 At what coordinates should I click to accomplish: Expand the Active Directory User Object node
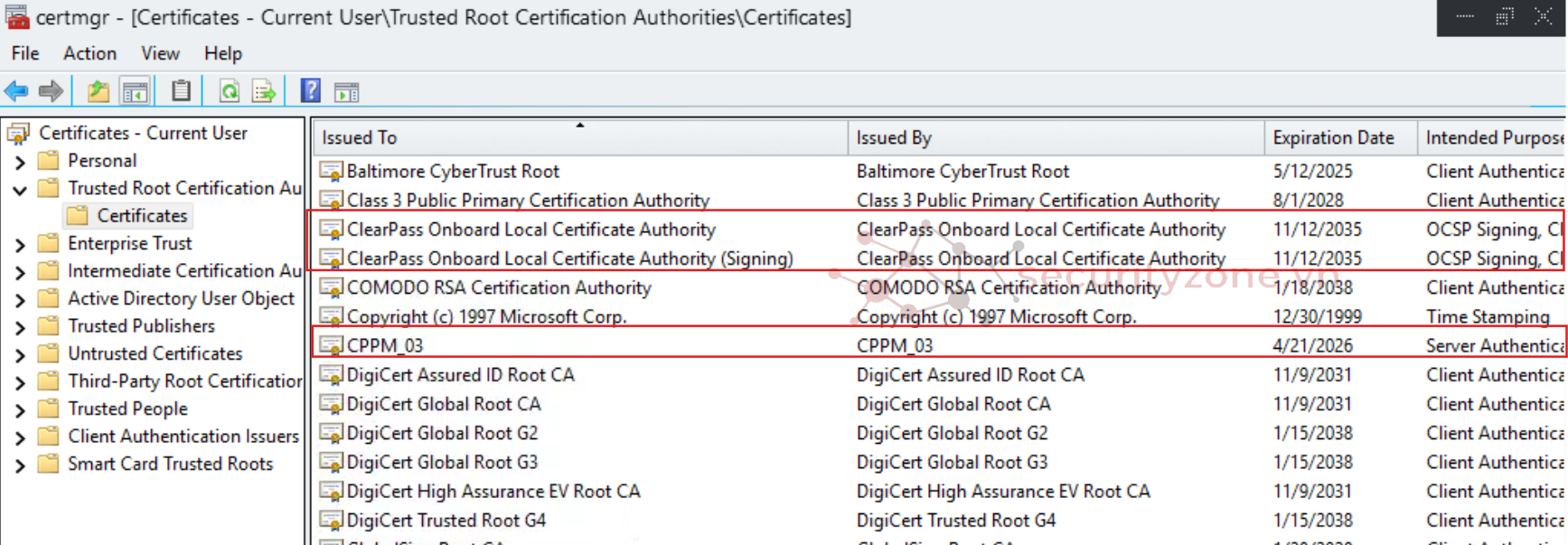20,300
